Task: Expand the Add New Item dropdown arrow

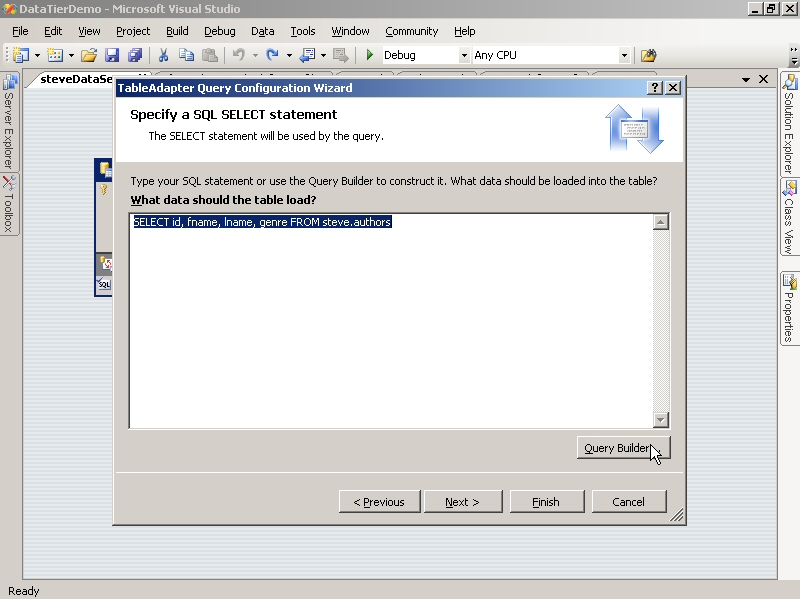Action: point(71,55)
